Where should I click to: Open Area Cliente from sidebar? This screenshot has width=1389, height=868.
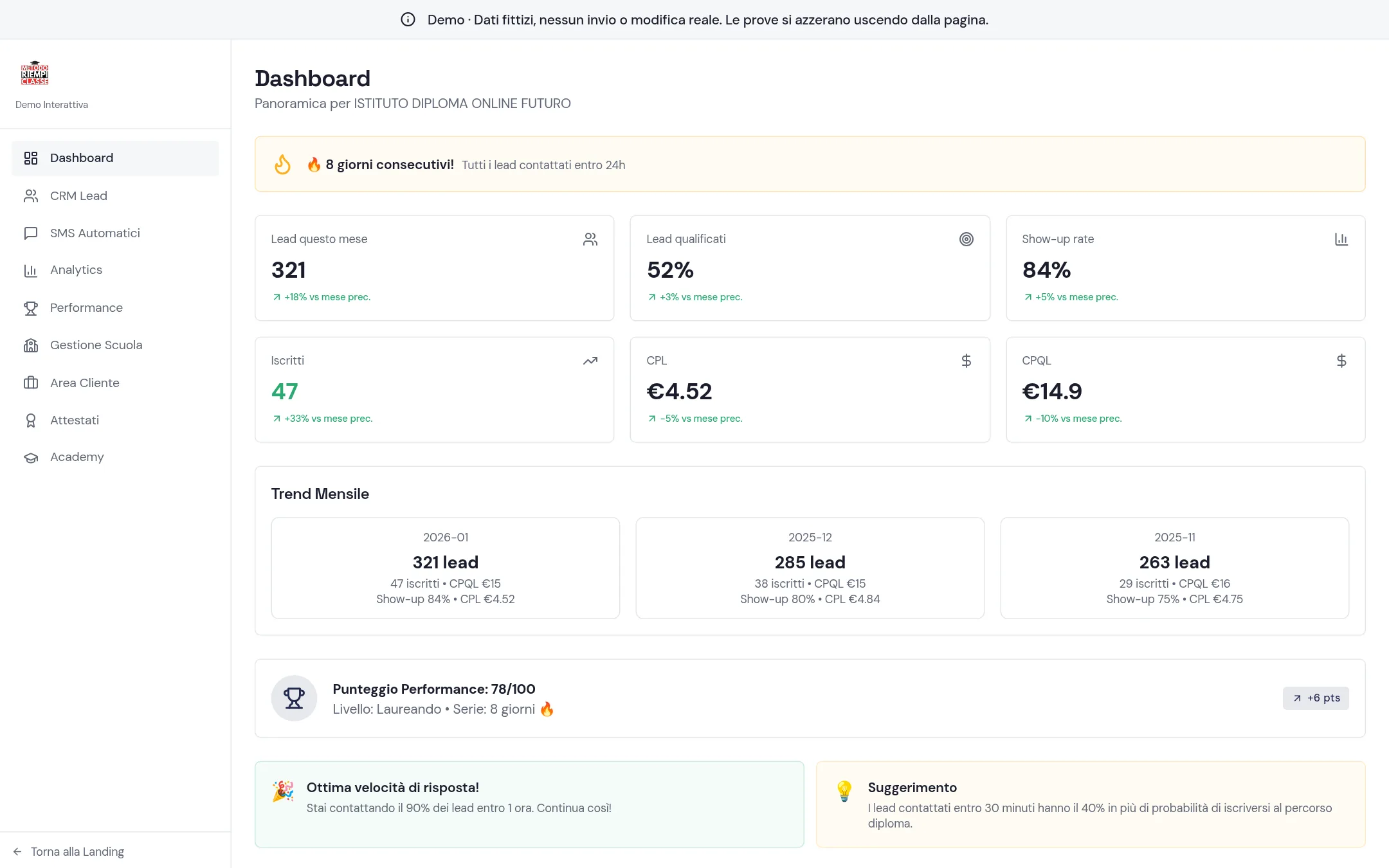pos(115,383)
